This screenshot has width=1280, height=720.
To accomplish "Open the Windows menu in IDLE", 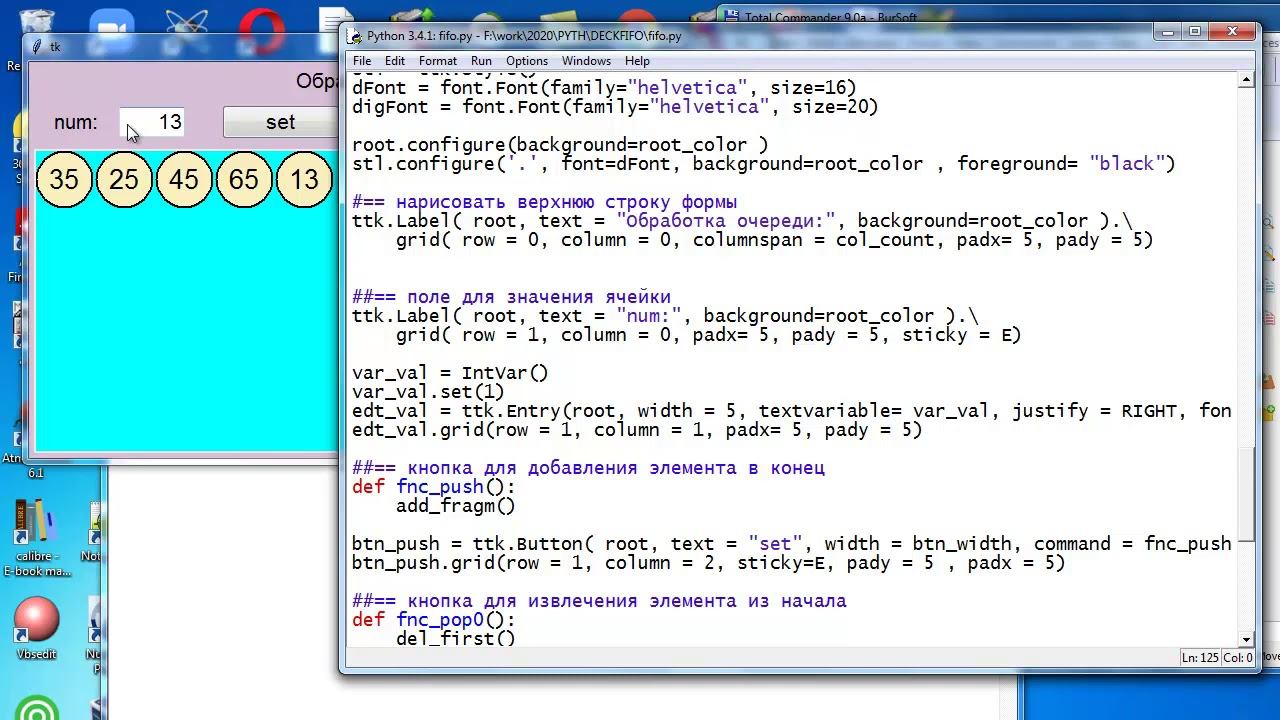I will [586, 61].
